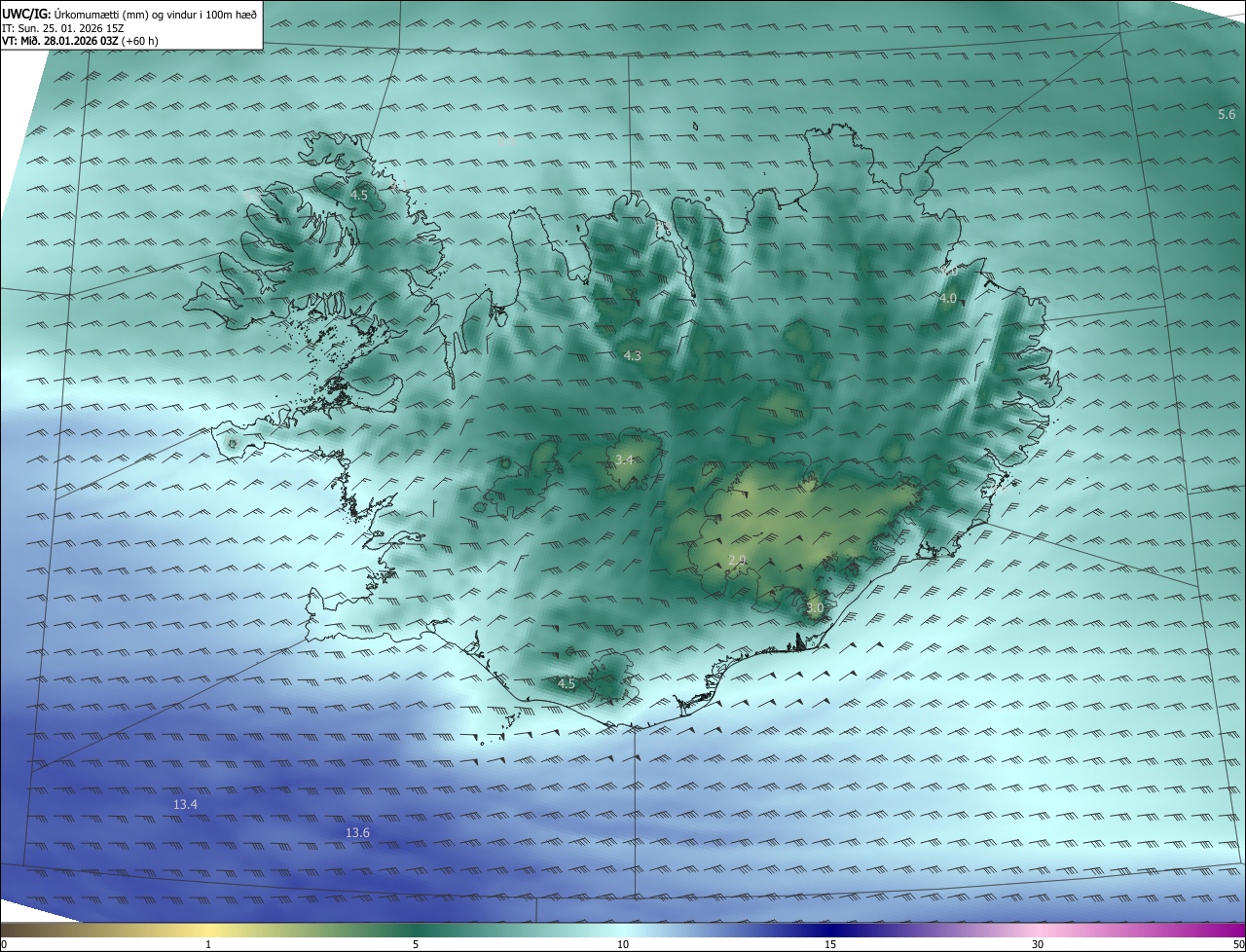Click the 10 tick on the color scale
This screenshot has width=1246, height=952.
[x=623, y=944]
